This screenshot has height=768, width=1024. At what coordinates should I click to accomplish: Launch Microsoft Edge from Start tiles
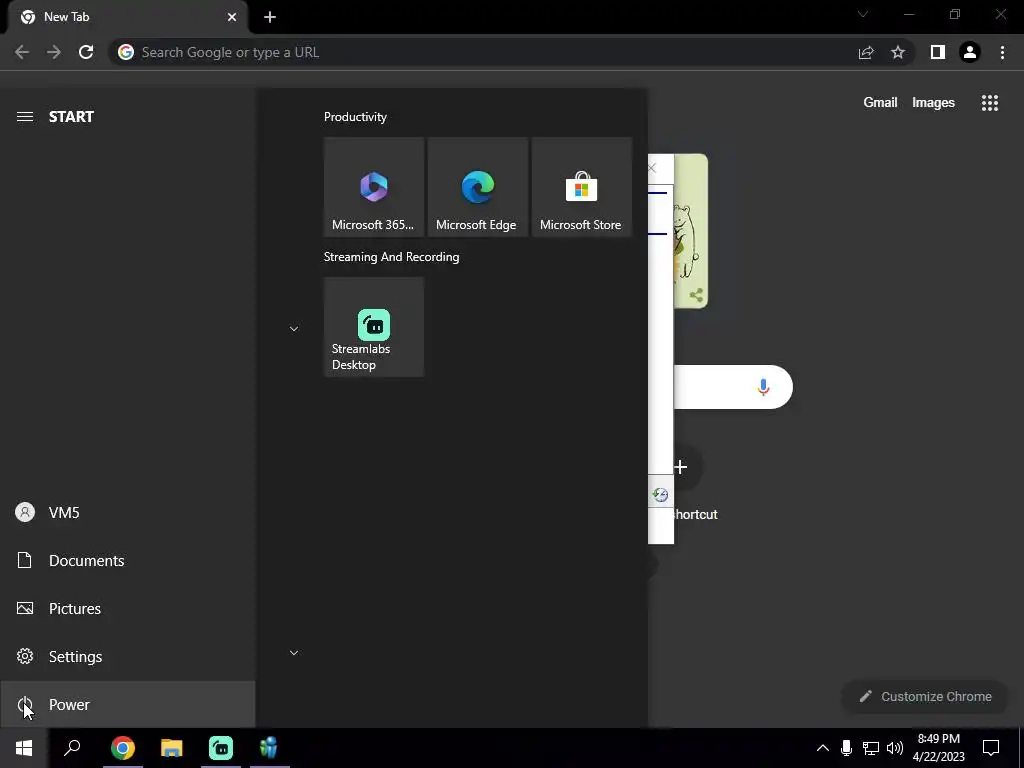(x=477, y=187)
